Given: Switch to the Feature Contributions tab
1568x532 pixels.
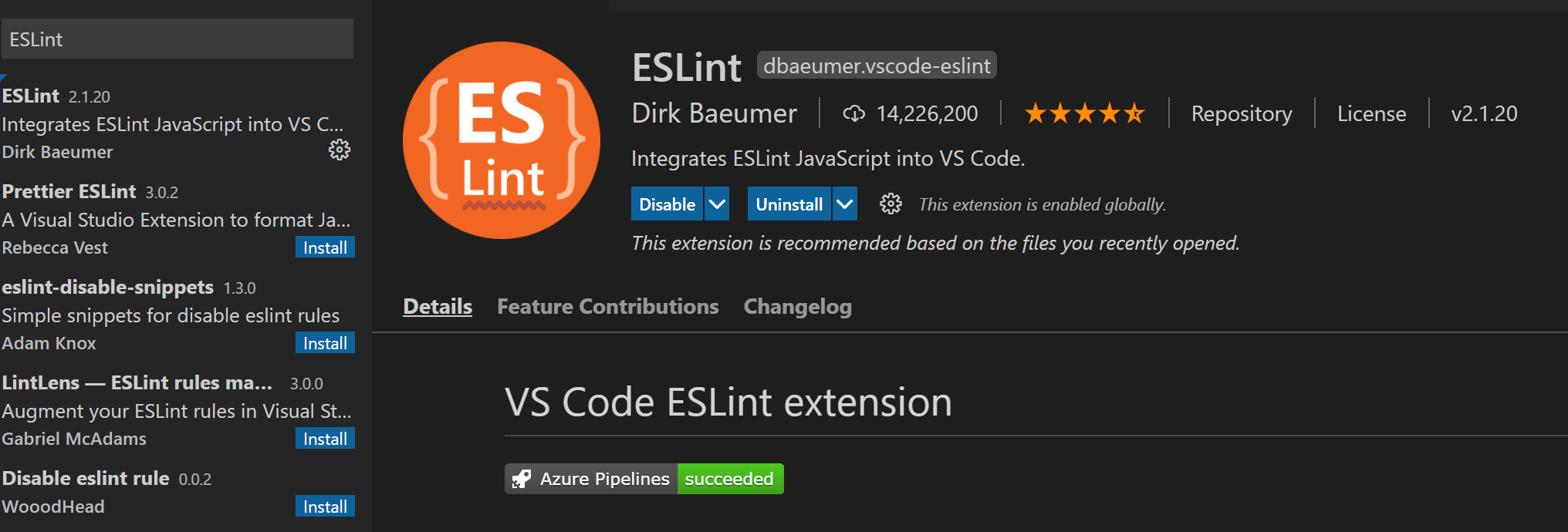Looking at the screenshot, I should pyautogui.click(x=607, y=307).
